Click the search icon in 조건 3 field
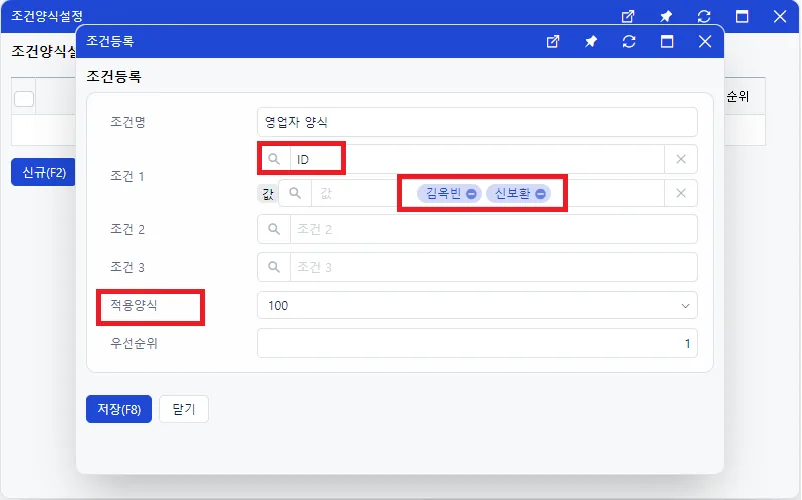 [274, 267]
